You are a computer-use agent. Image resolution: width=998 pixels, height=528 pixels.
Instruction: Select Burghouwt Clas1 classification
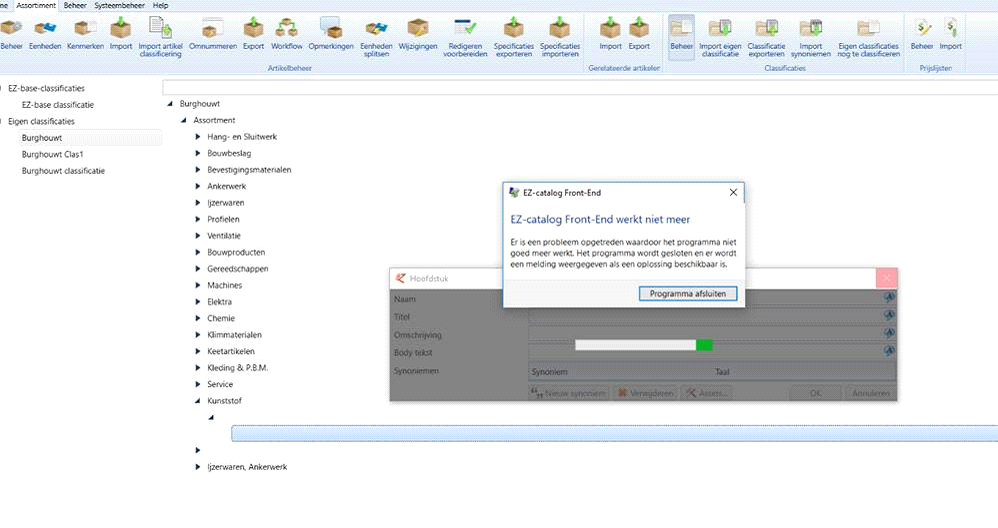[52, 155]
